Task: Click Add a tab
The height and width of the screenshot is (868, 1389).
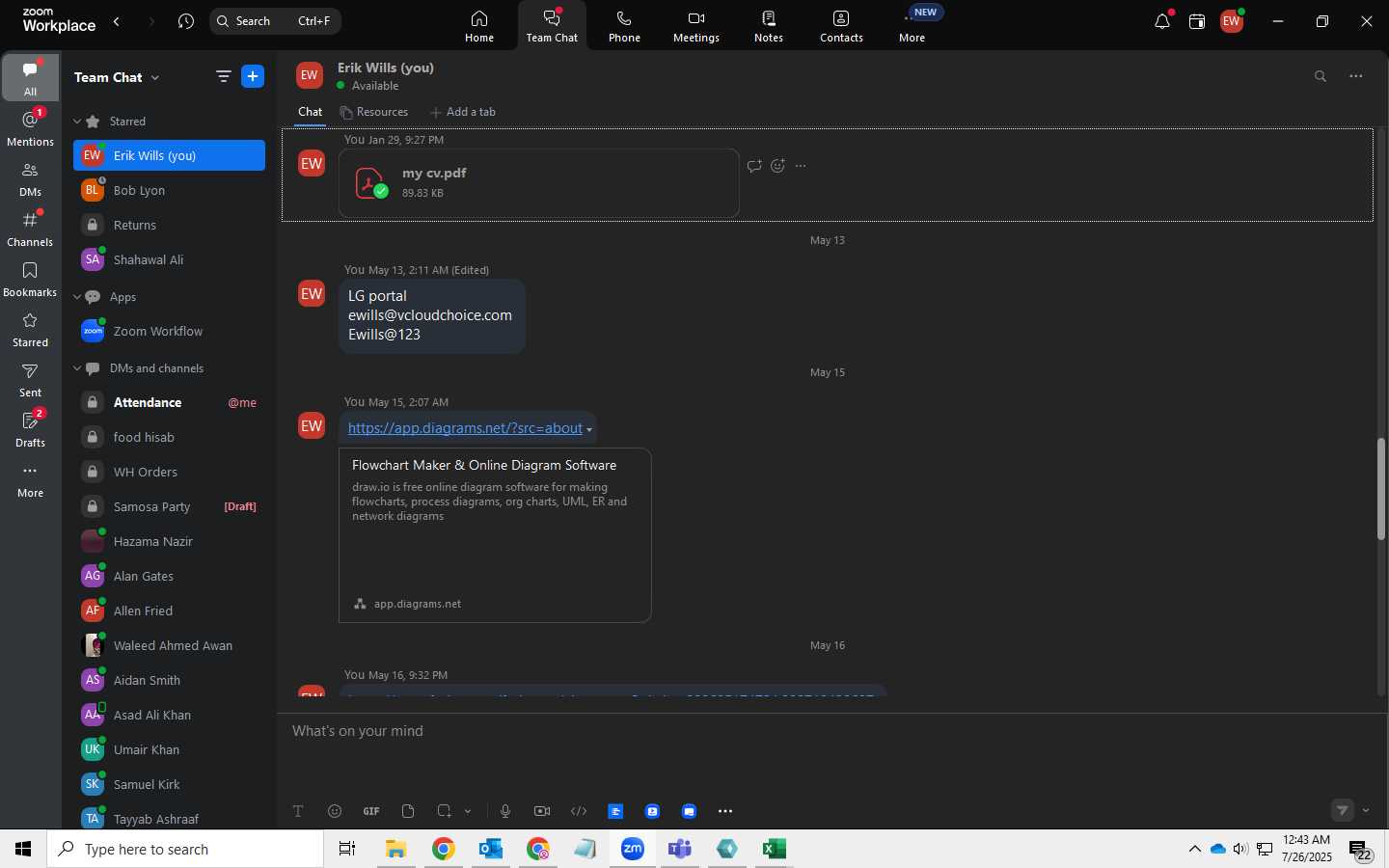Action: tap(463, 112)
